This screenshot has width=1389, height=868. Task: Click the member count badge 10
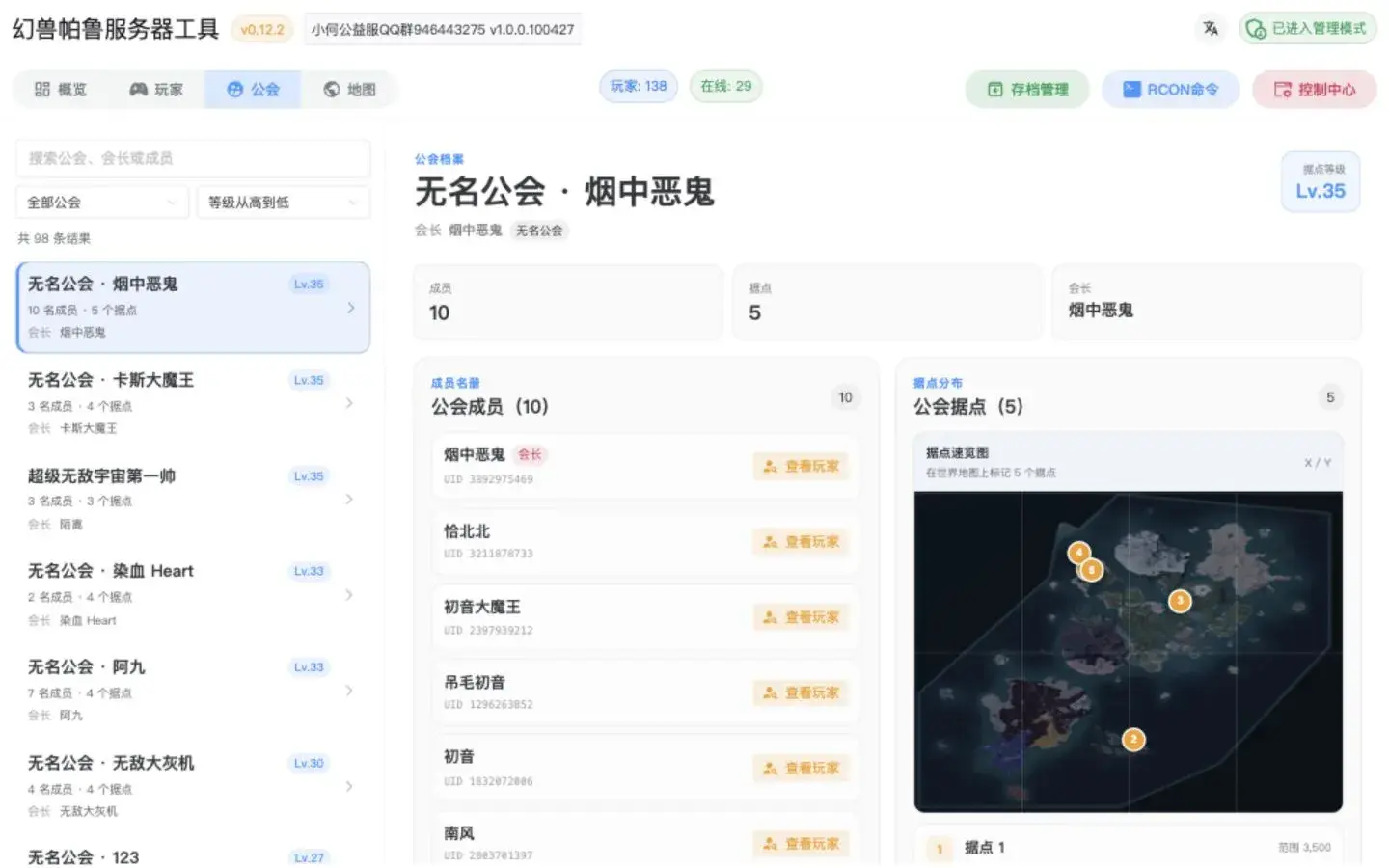[x=845, y=397]
